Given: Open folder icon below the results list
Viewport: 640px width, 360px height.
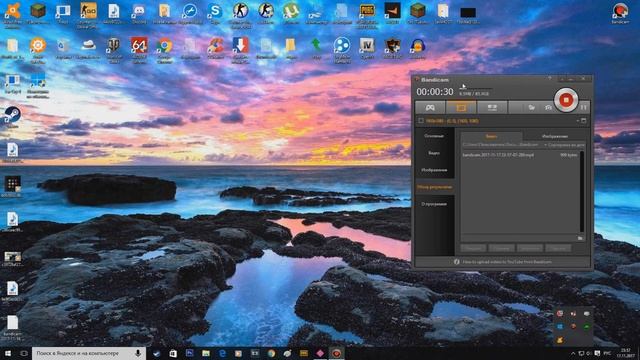Looking at the screenshot, I should tap(580, 238).
